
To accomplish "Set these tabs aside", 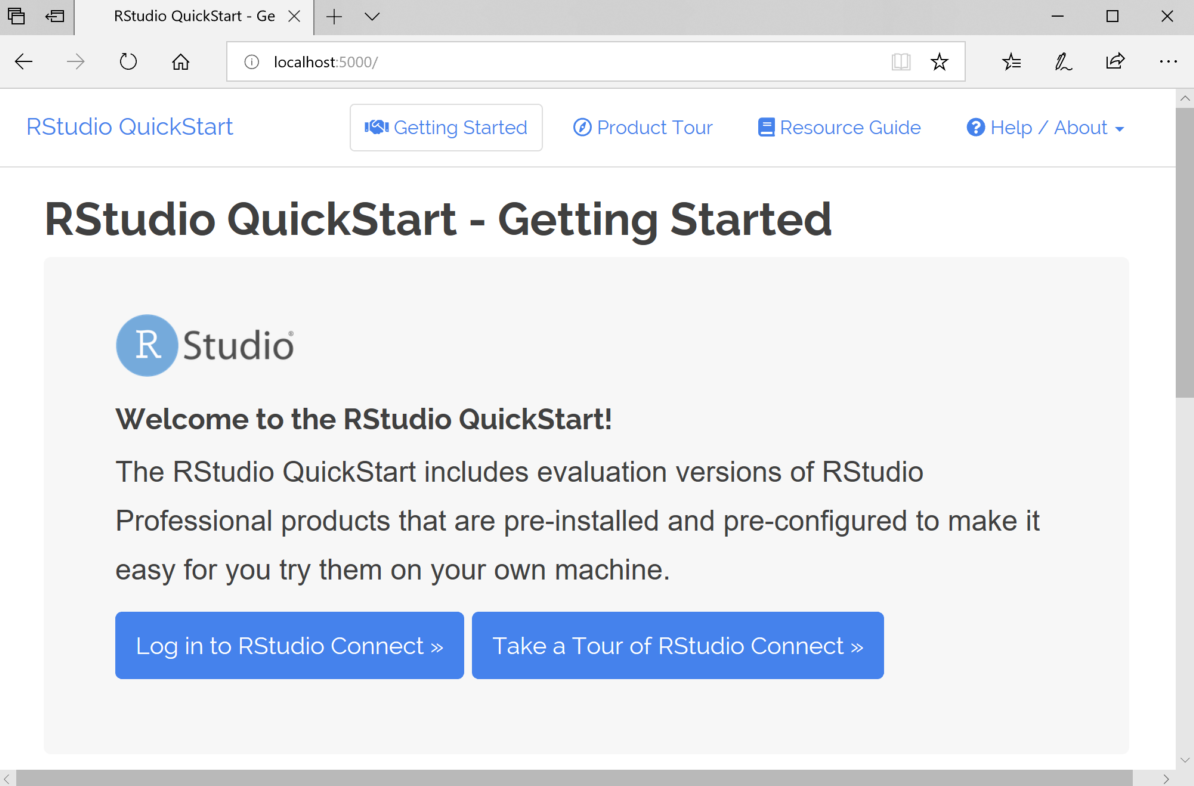I will [55, 16].
